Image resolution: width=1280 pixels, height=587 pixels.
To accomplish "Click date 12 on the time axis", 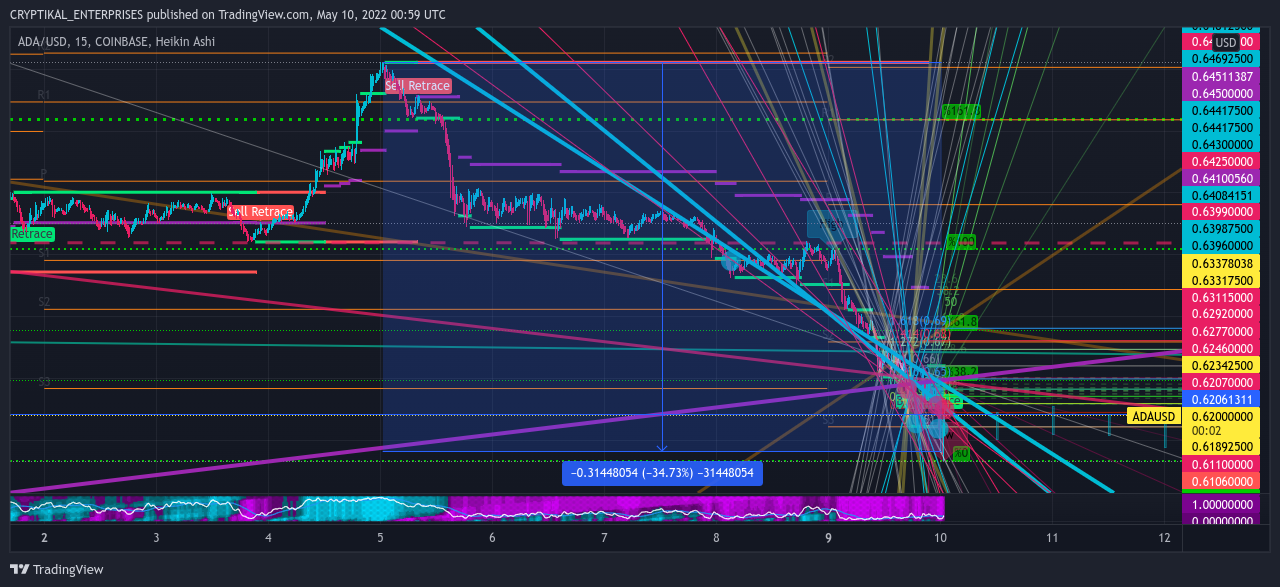I will pyautogui.click(x=1165, y=538).
